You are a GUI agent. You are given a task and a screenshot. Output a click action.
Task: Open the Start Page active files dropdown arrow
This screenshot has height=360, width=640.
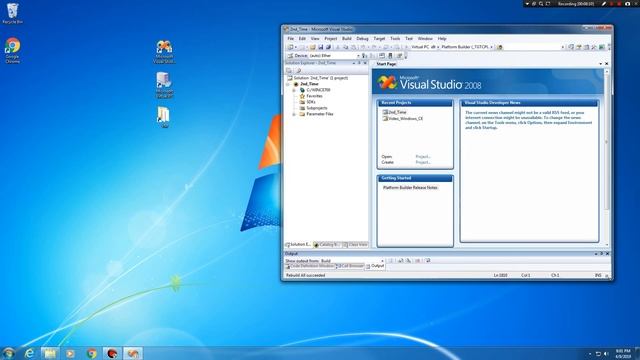pos(600,64)
